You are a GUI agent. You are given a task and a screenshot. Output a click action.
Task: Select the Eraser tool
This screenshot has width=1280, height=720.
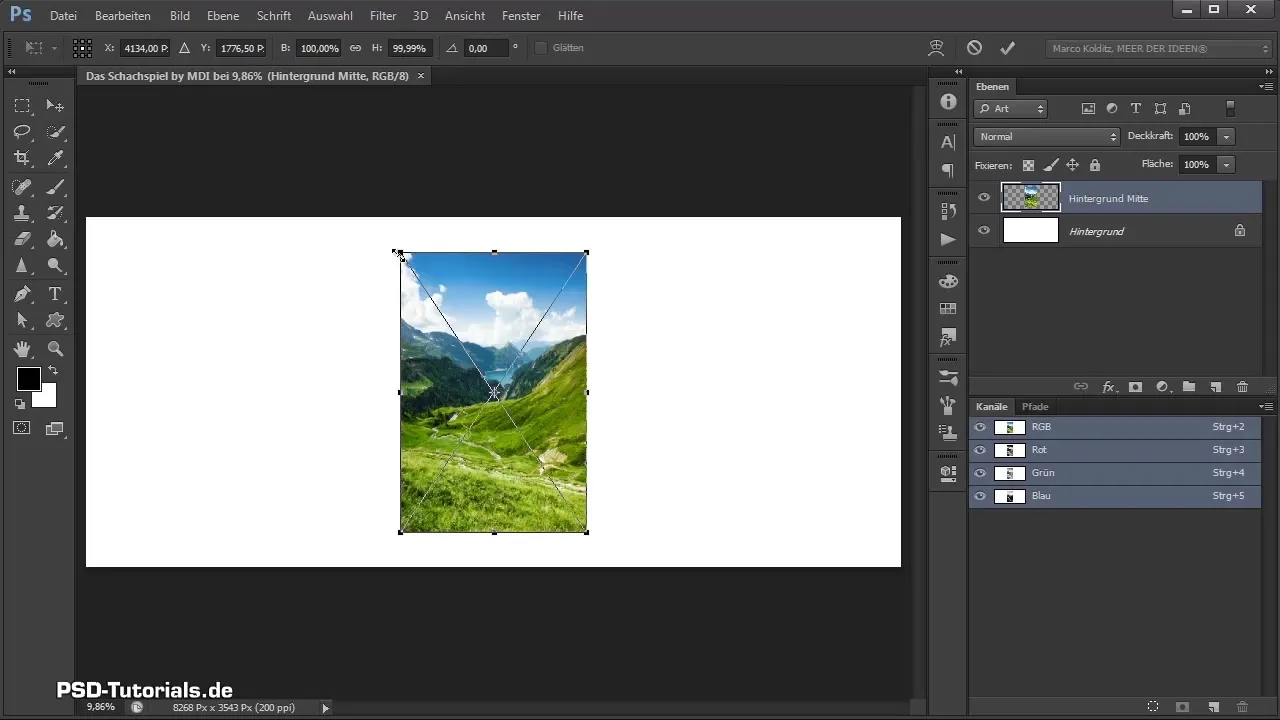tap(22, 239)
